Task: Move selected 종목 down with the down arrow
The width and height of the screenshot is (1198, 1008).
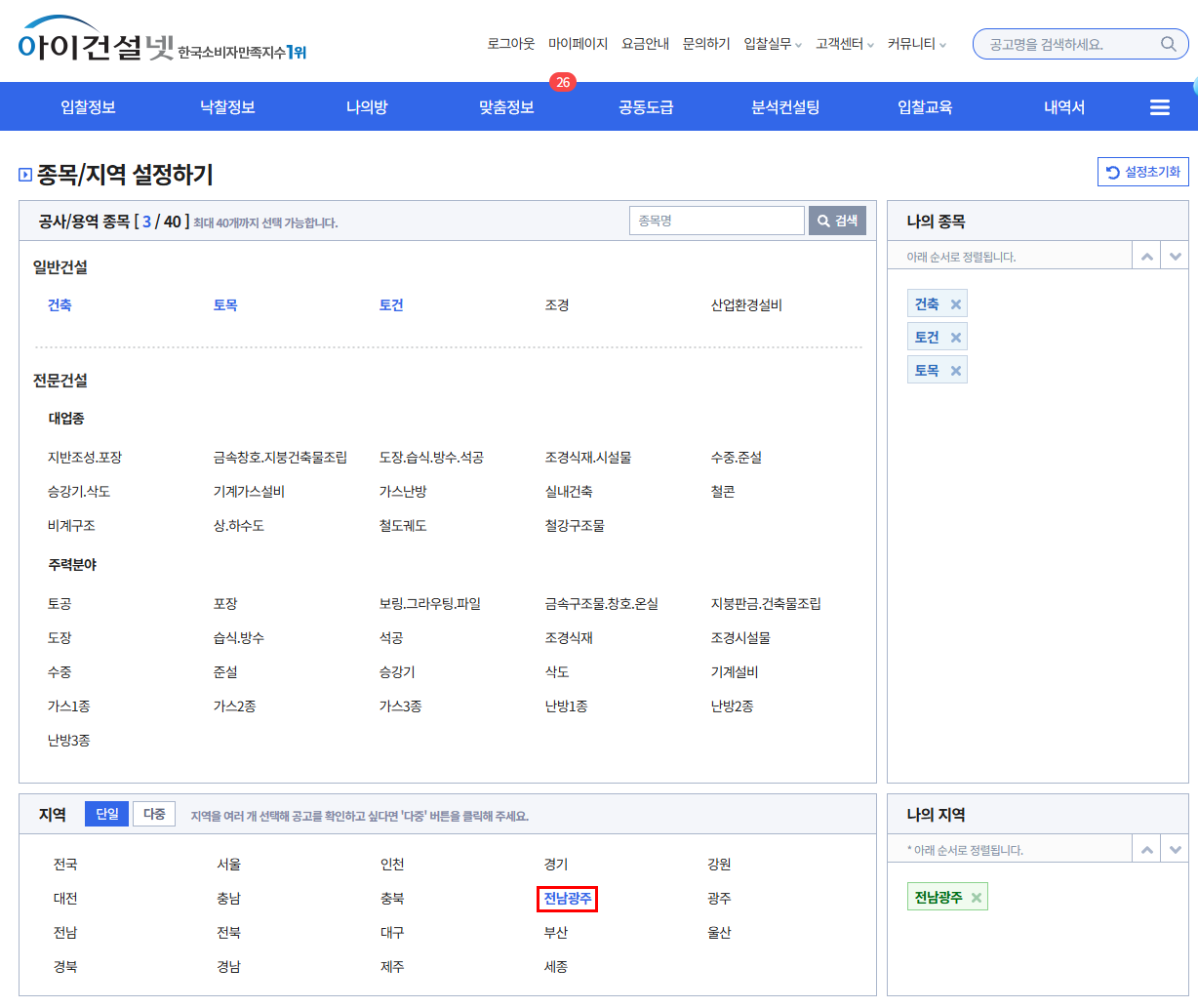Action: coord(1176,257)
